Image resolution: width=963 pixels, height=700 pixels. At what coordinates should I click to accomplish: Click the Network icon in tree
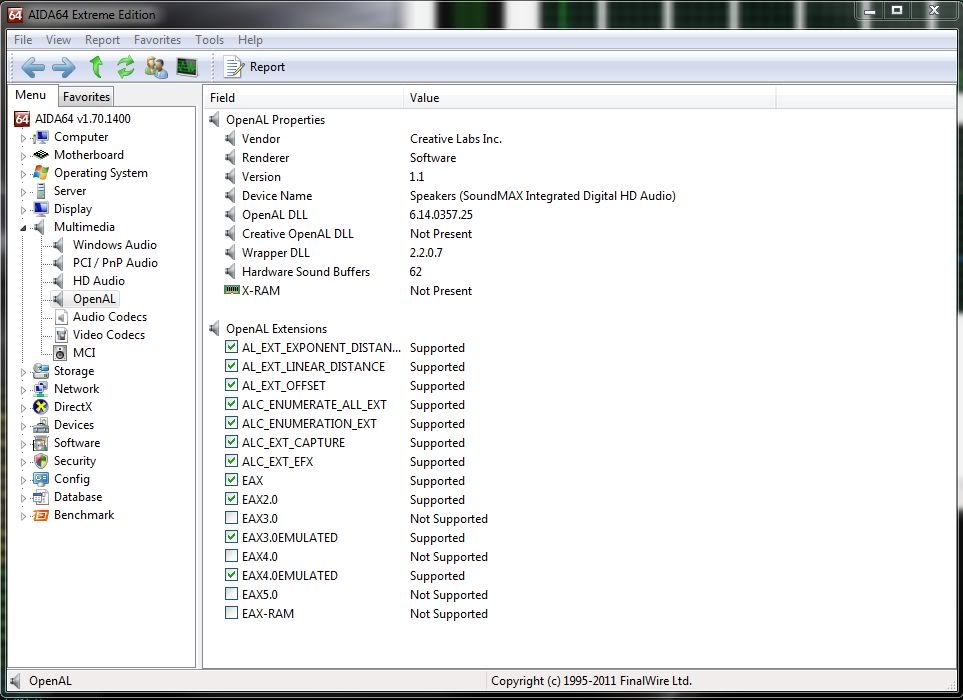[x=41, y=389]
